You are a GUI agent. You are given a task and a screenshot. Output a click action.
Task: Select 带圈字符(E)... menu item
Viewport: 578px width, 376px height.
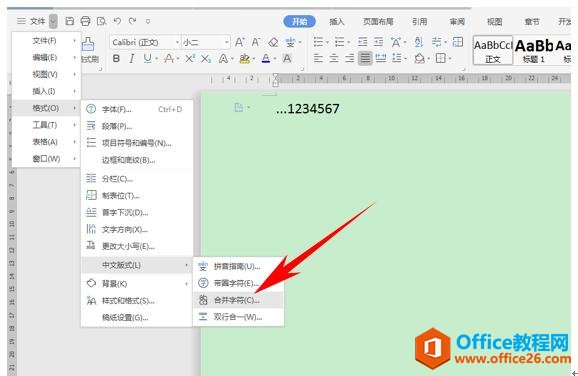coord(238,283)
